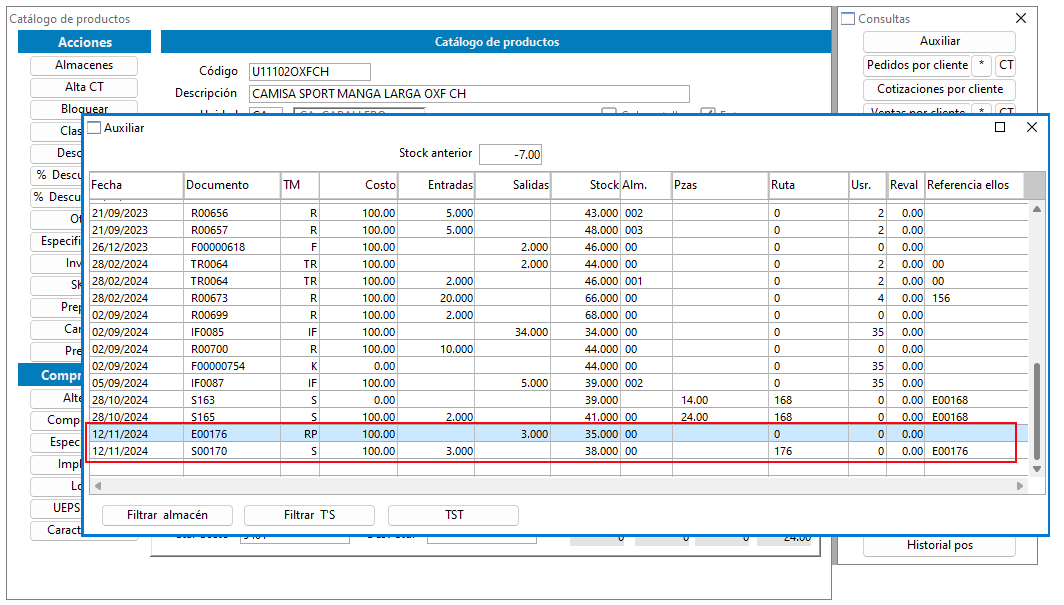Viewport: 1064px width, 605px height.
Task: Maximize the Auxiliar window
Action: (x=1000, y=127)
